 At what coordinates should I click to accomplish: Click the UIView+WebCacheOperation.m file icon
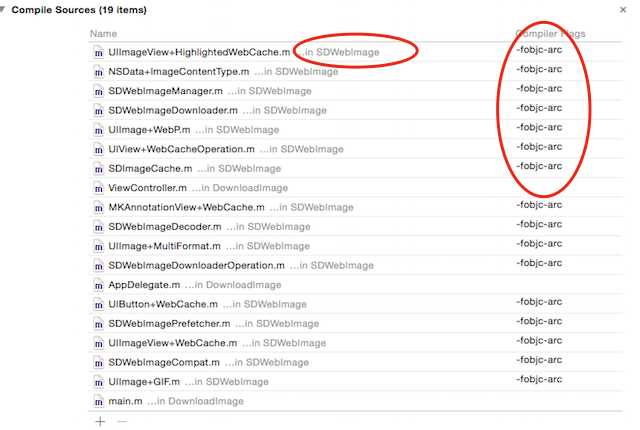[x=98, y=149]
